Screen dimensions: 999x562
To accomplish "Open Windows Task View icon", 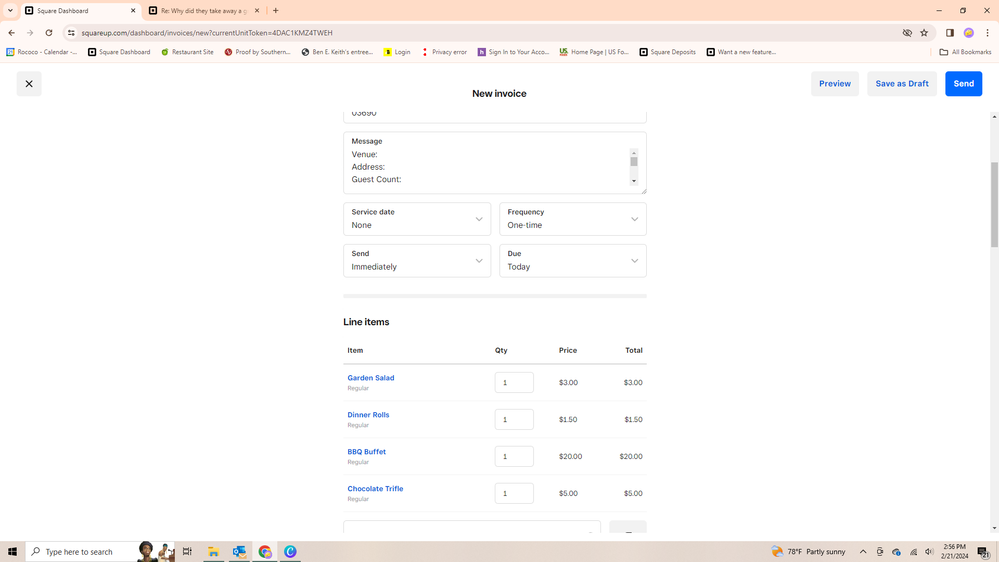I will [x=187, y=552].
